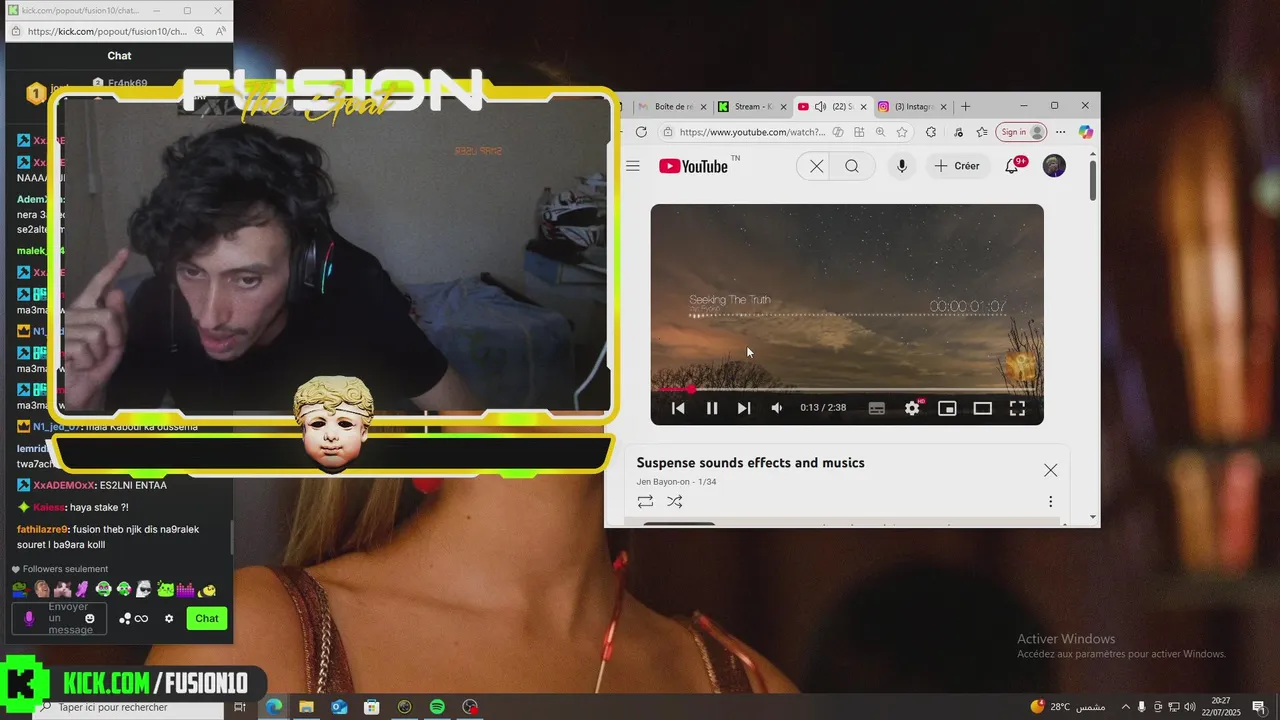Click the Kick popout chat URL bar
This screenshot has height=720, width=1280.
pos(107,31)
